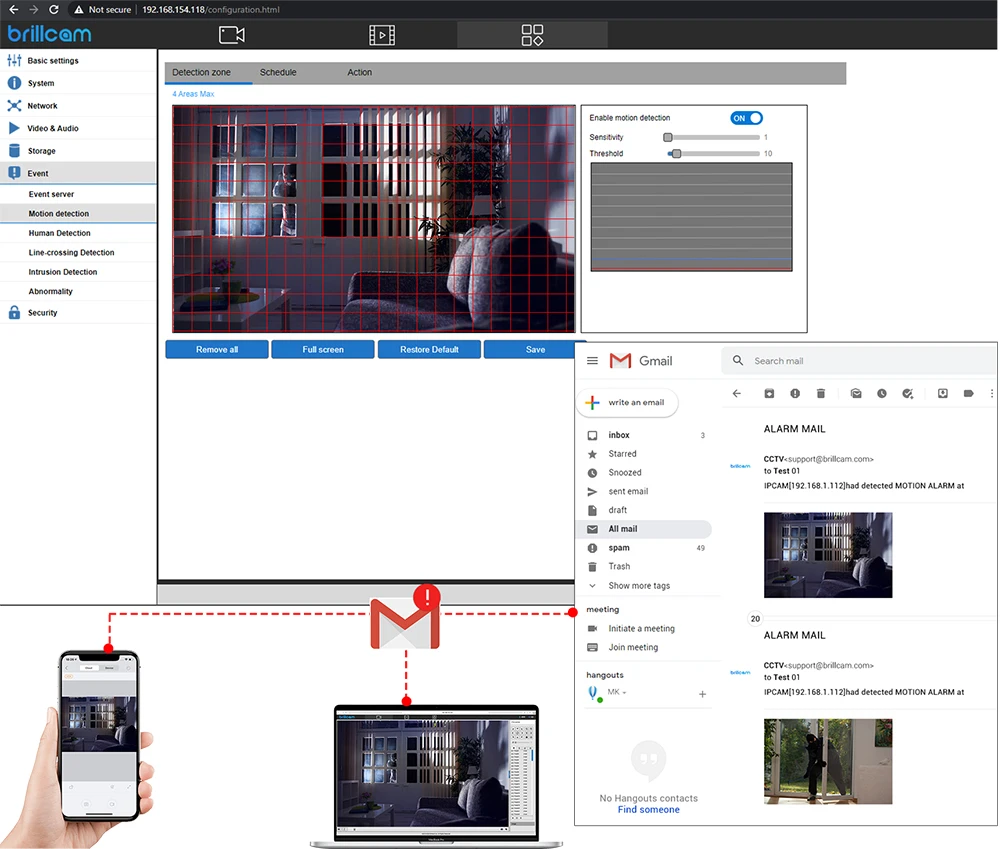Click Remove all button
Image resolution: width=1000 pixels, height=849 pixels.
[217, 350]
